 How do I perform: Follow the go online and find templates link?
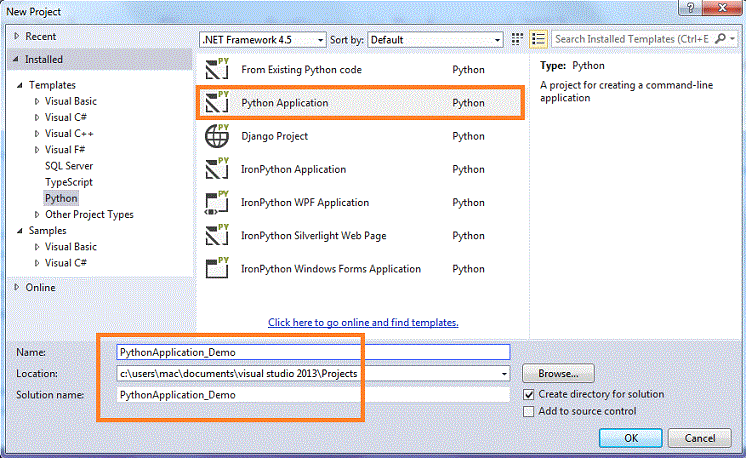363,322
